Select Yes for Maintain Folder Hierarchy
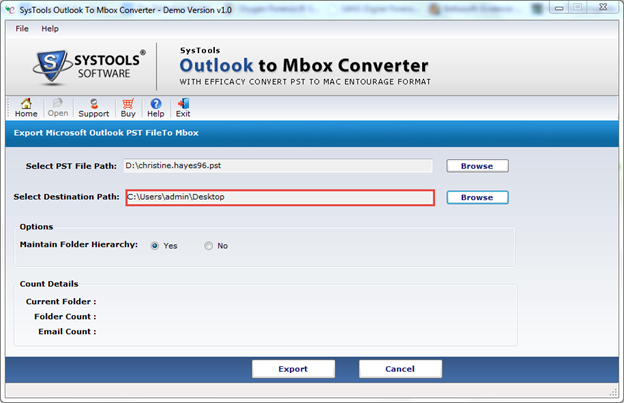This screenshot has width=624, height=403. 155,246
